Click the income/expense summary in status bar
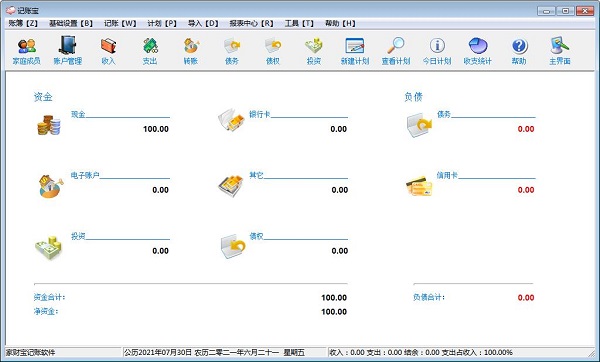Viewport: 600px width, 362px height. tap(421, 352)
